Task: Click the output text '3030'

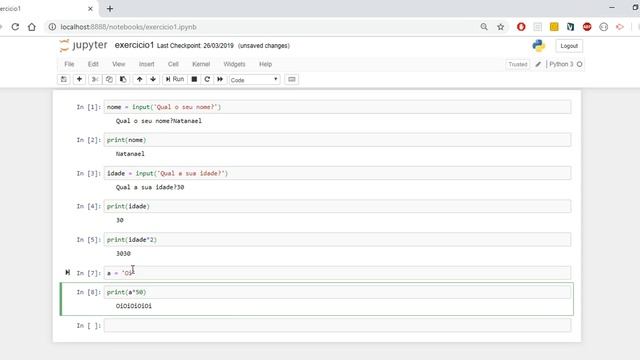Action: pyautogui.click(x=123, y=253)
